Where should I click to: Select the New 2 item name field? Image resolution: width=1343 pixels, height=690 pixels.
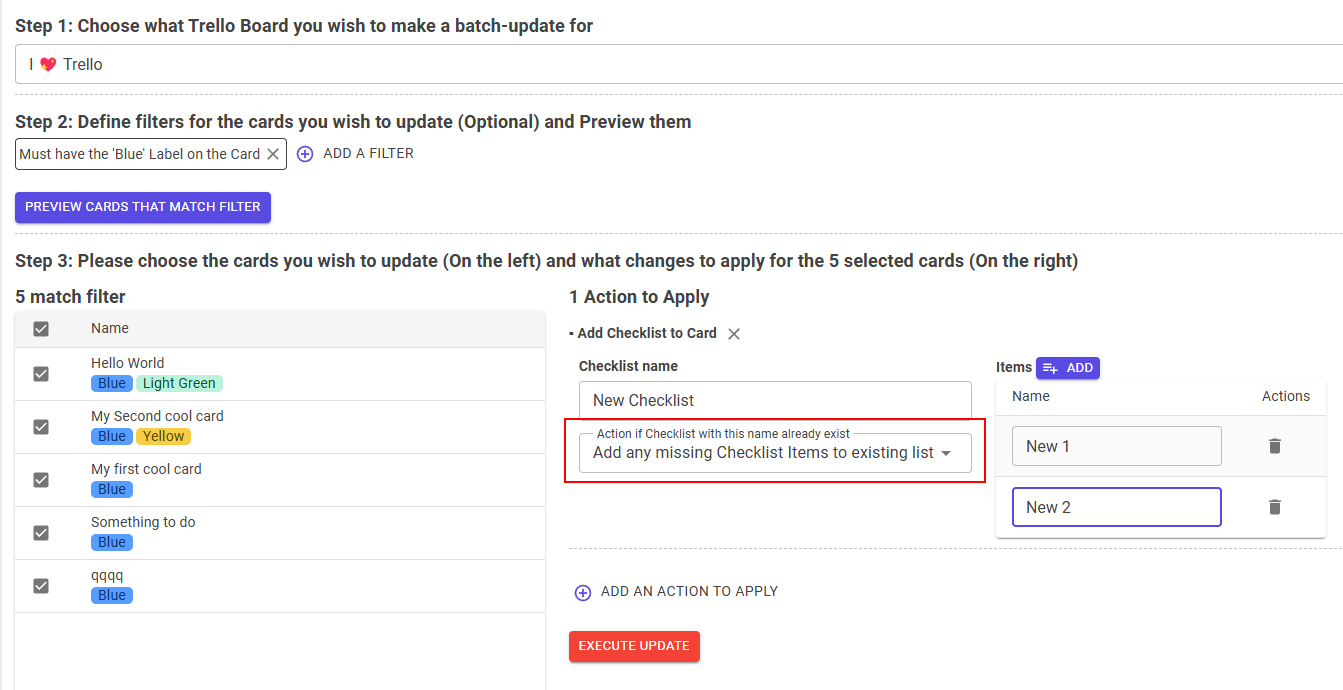coord(1116,506)
